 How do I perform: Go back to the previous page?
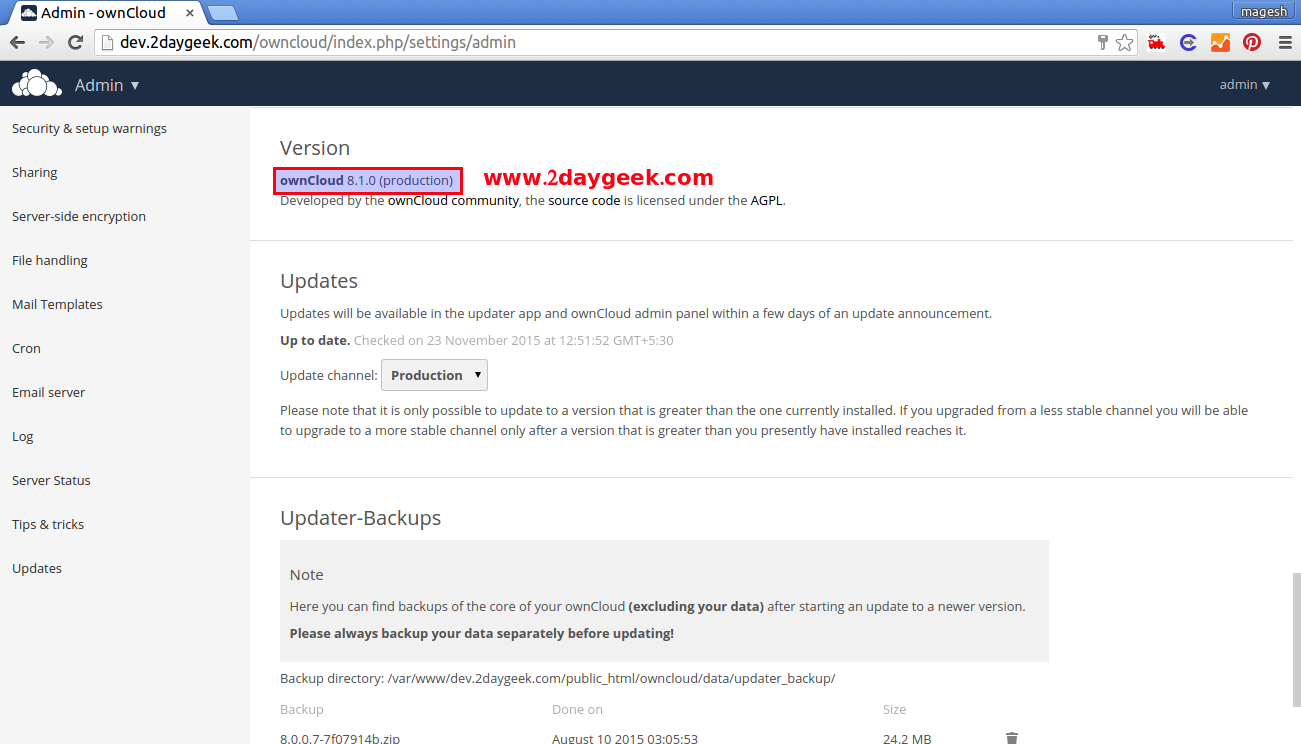tap(17, 42)
